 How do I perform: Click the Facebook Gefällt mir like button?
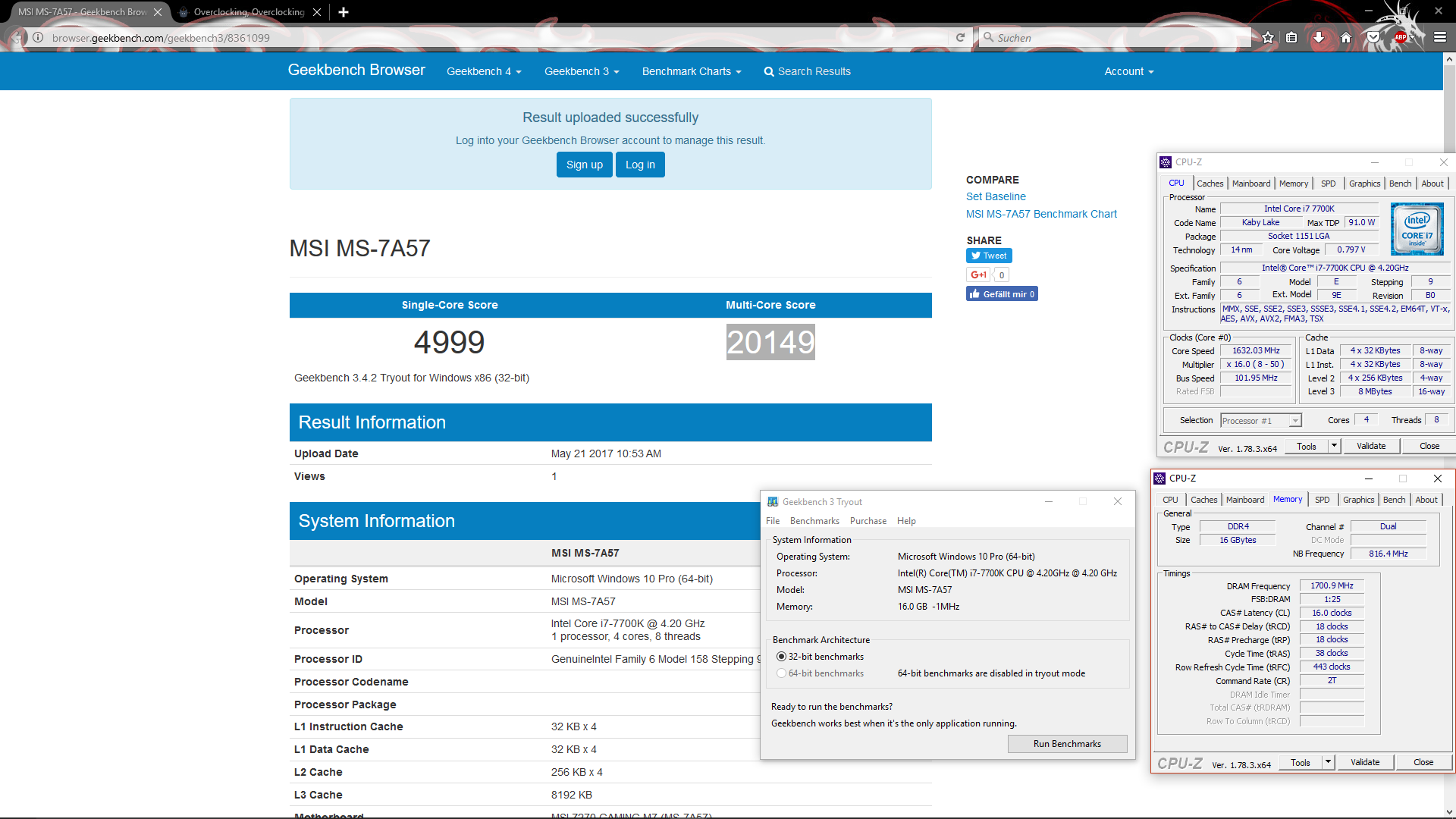[x=1002, y=294]
